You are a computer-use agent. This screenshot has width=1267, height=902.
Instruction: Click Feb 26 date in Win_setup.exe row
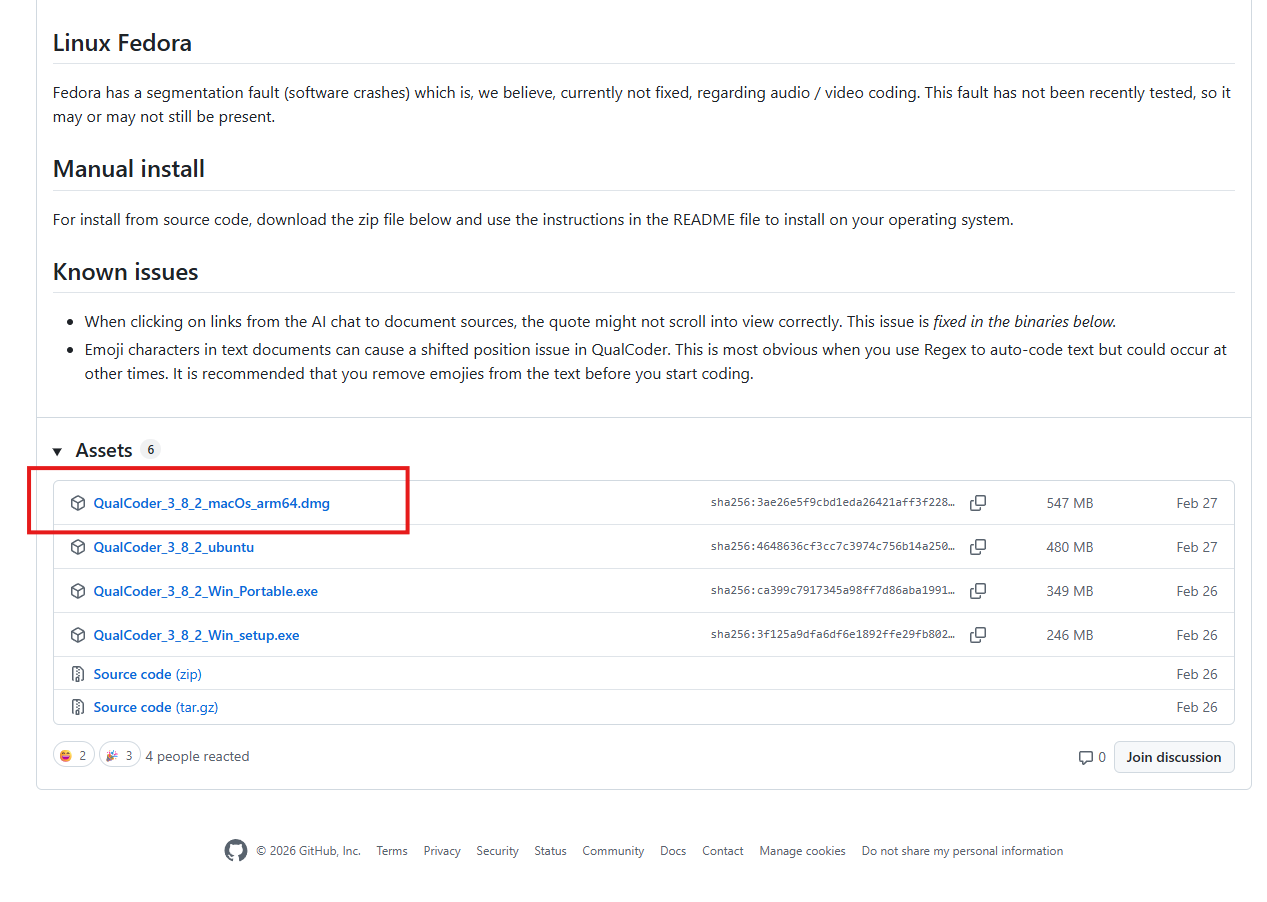click(x=1197, y=635)
